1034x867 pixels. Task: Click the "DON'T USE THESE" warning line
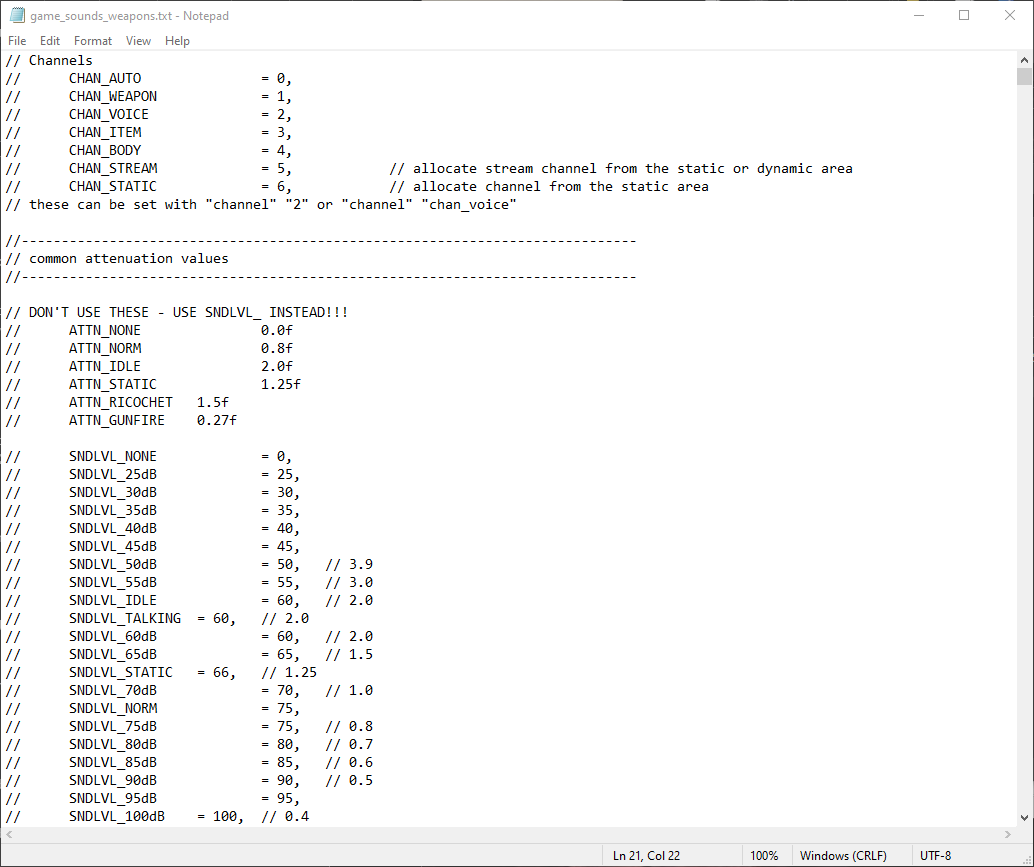pos(177,313)
